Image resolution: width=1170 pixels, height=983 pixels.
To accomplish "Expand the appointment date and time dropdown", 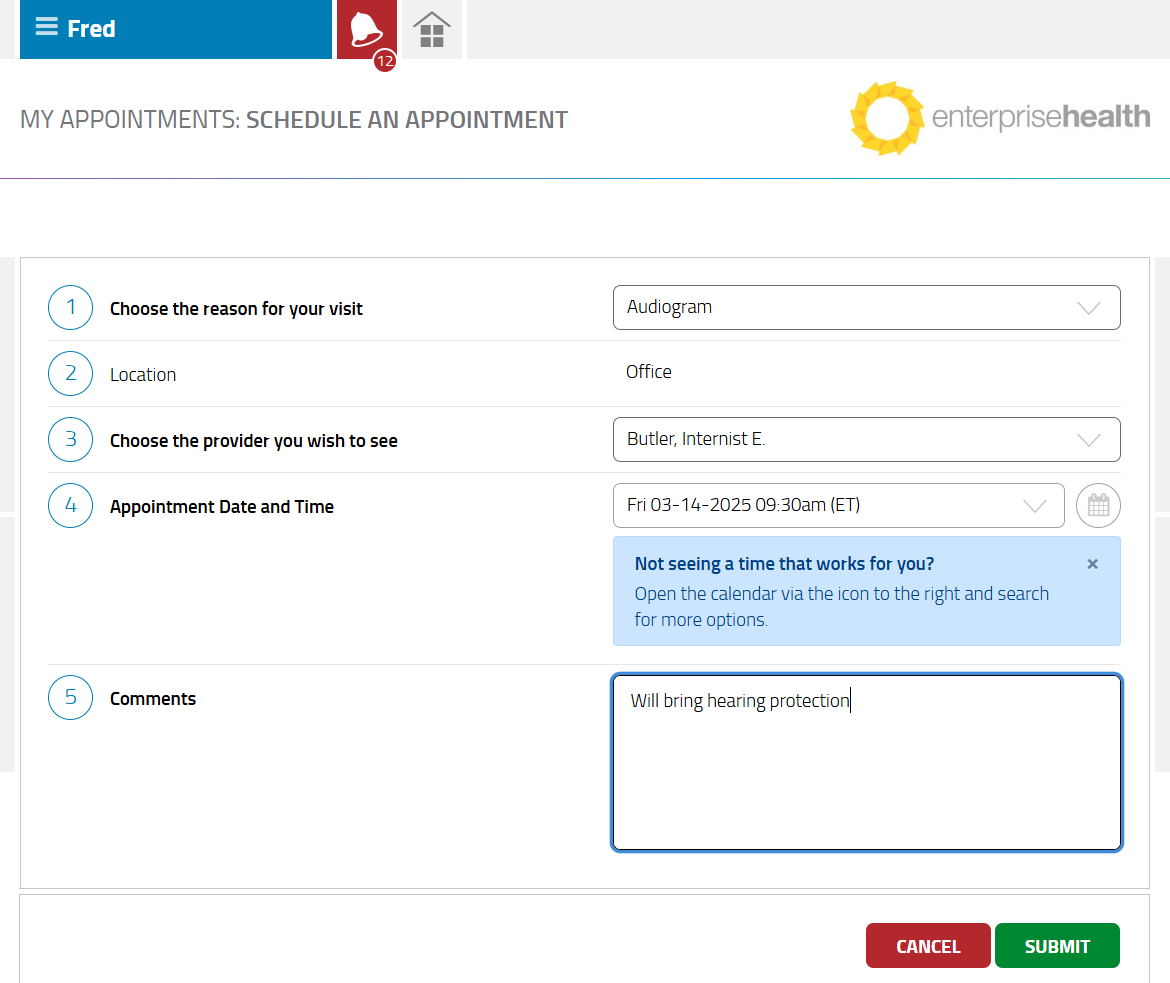I will click(x=838, y=506).
